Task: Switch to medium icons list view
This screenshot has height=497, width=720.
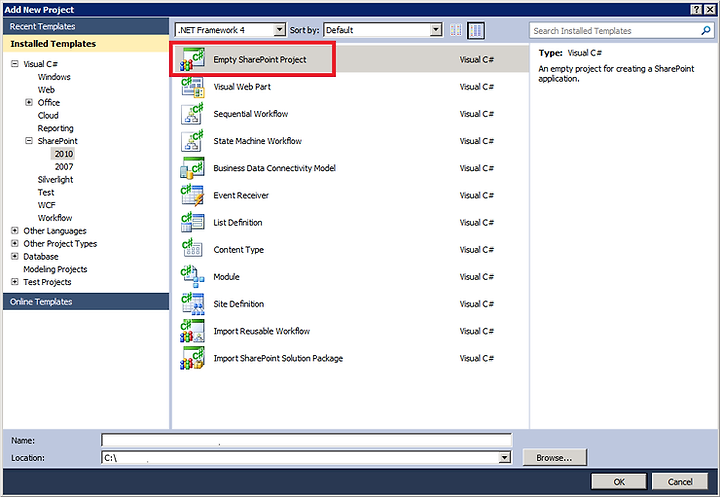Action: pos(476,30)
